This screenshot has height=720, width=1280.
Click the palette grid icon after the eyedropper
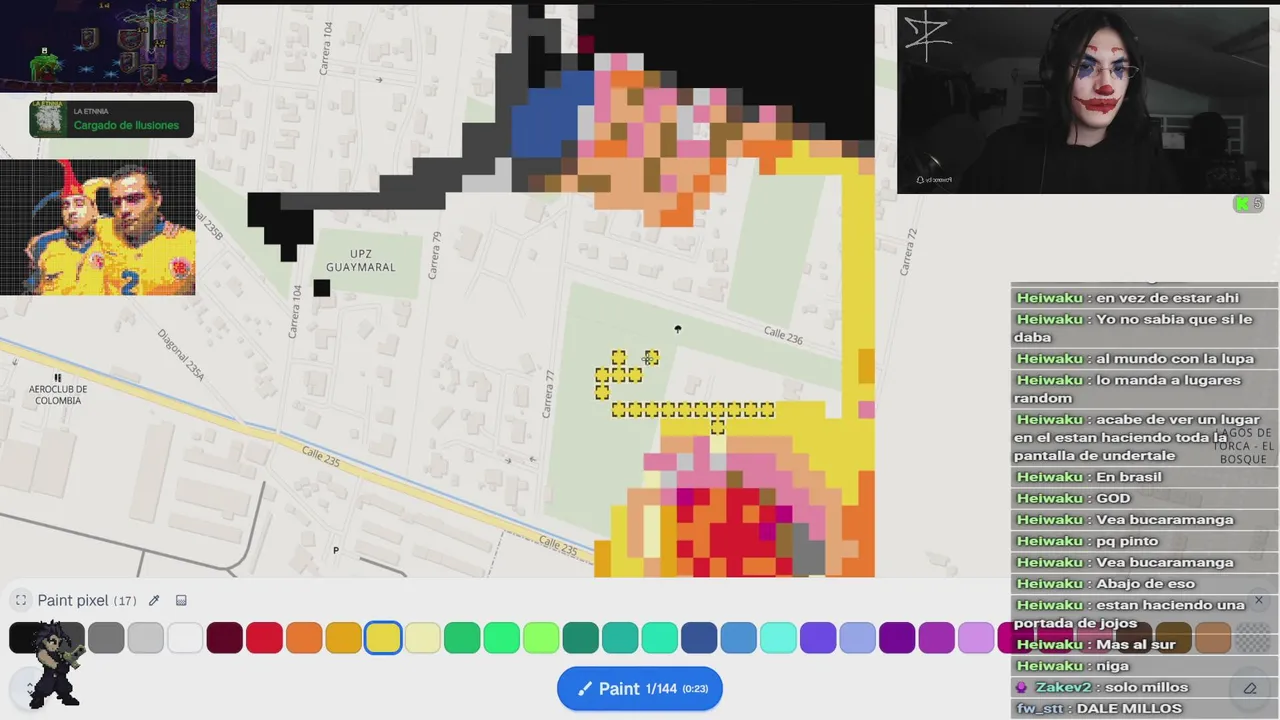[x=181, y=601]
